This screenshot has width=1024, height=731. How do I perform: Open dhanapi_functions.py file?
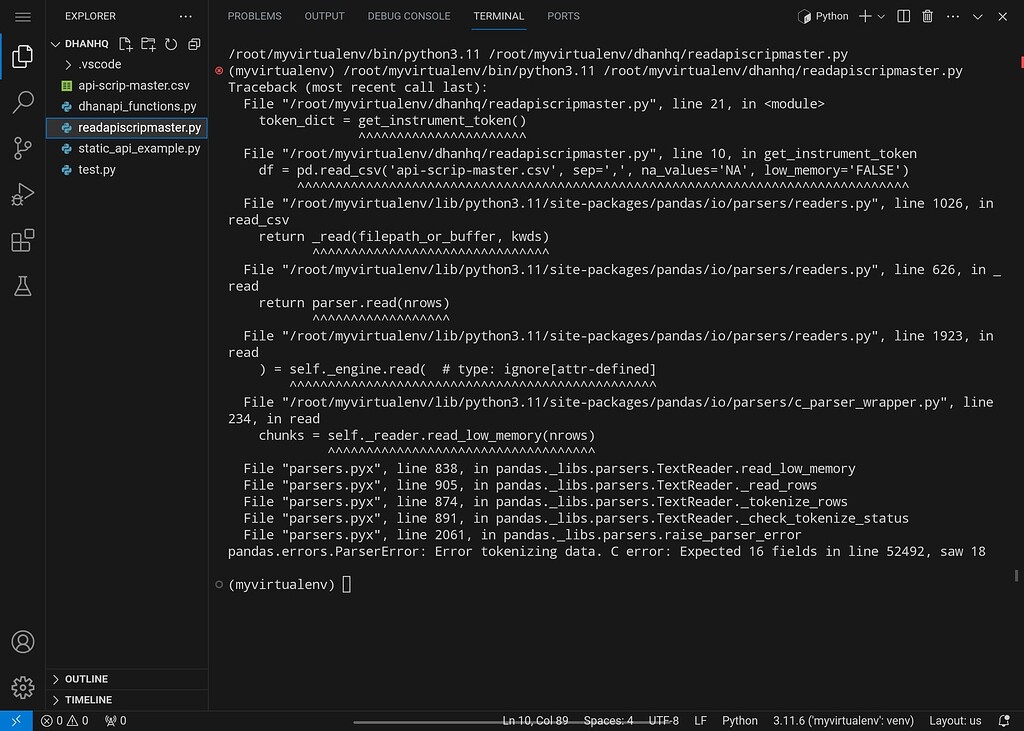127,106
